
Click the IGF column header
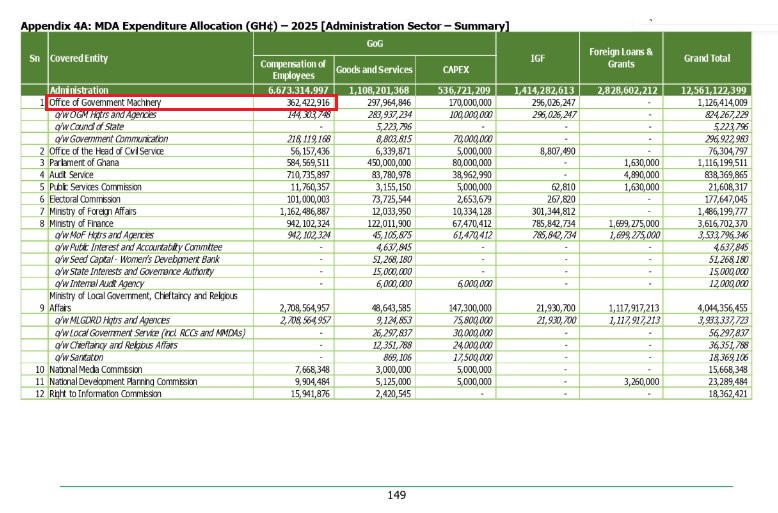(x=537, y=59)
